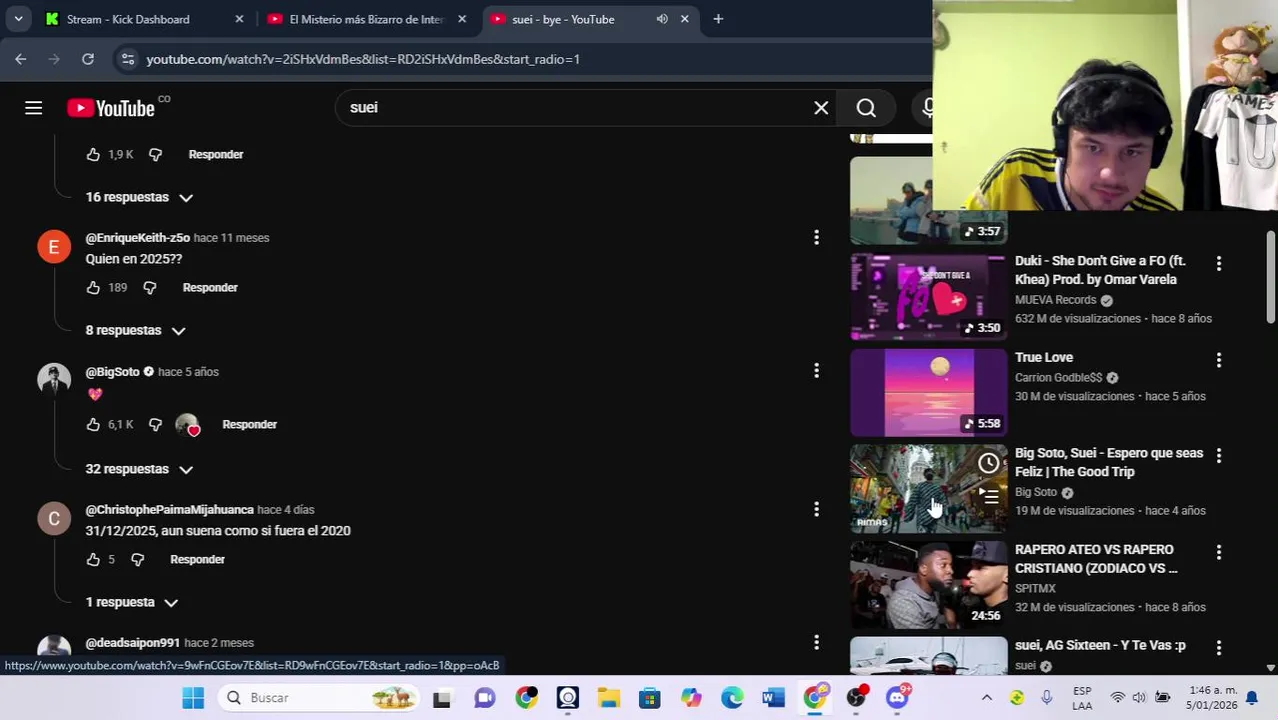Open the heart from creator badge on BigSoto comment
Screen dimensions: 1278x720
(188, 425)
